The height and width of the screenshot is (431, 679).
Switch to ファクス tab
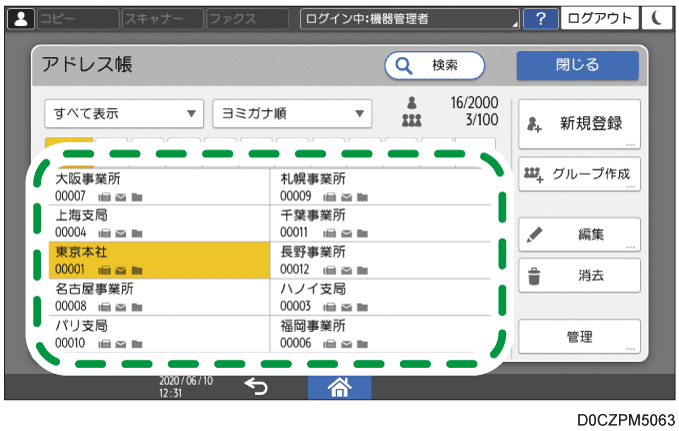click(247, 19)
